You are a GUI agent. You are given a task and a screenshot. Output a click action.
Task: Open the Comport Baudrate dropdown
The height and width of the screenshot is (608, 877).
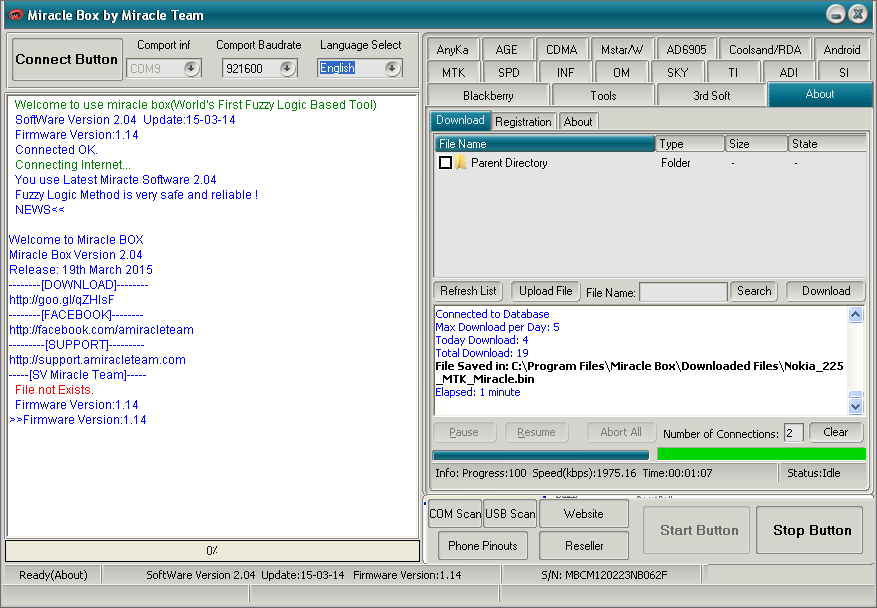pos(287,68)
